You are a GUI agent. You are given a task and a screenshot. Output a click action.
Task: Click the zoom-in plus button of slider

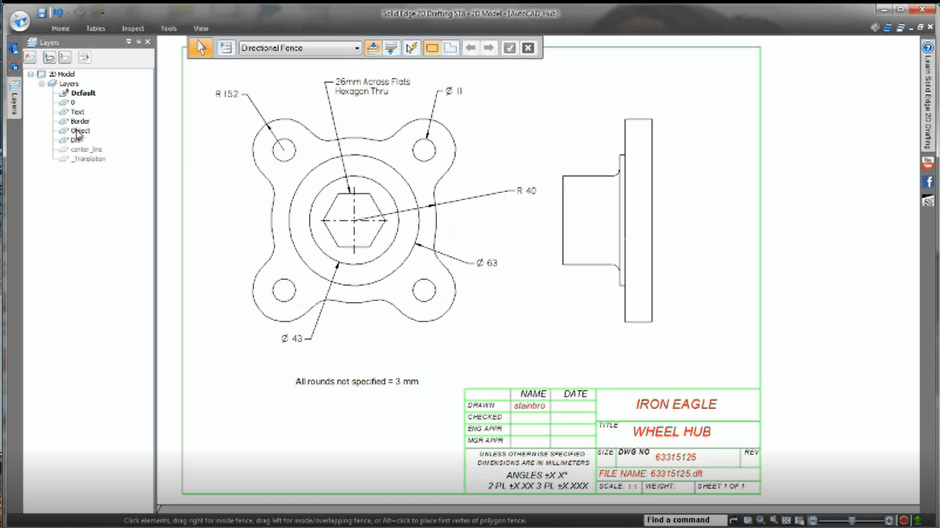889,520
